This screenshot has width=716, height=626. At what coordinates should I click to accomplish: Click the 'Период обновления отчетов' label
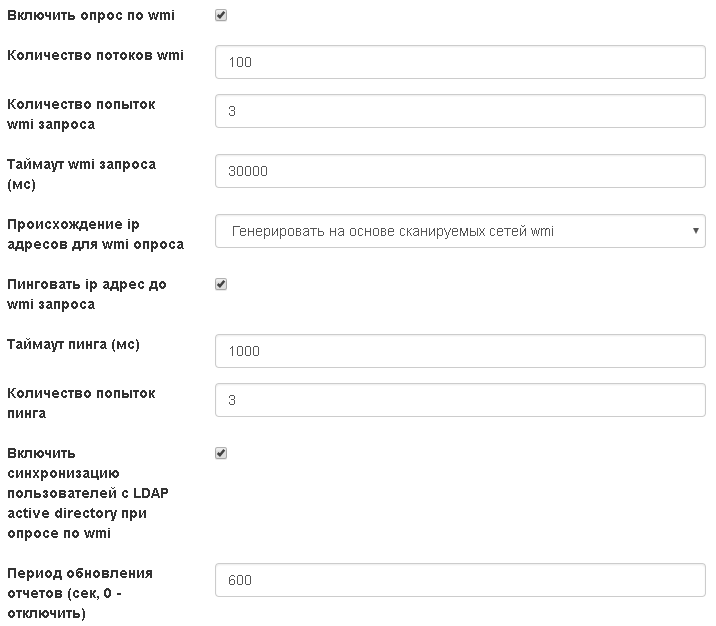(x=80, y=593)
